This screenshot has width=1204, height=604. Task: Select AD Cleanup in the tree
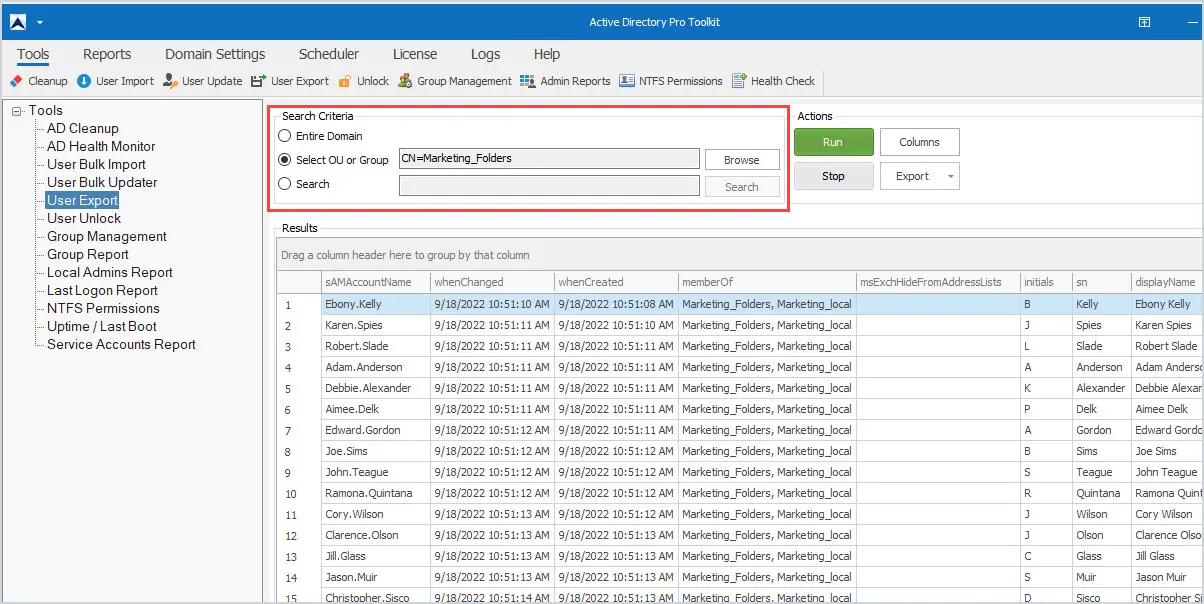[83, 129]
